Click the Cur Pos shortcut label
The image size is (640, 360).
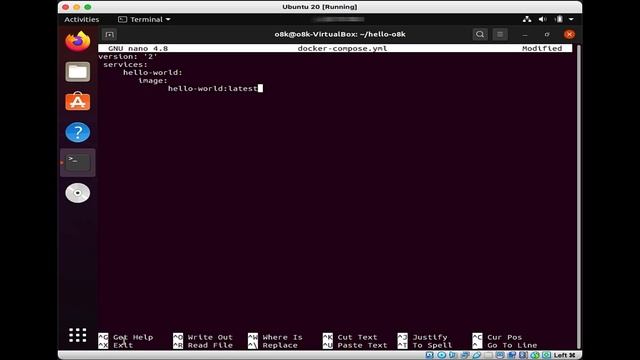[x=504, y=337]
